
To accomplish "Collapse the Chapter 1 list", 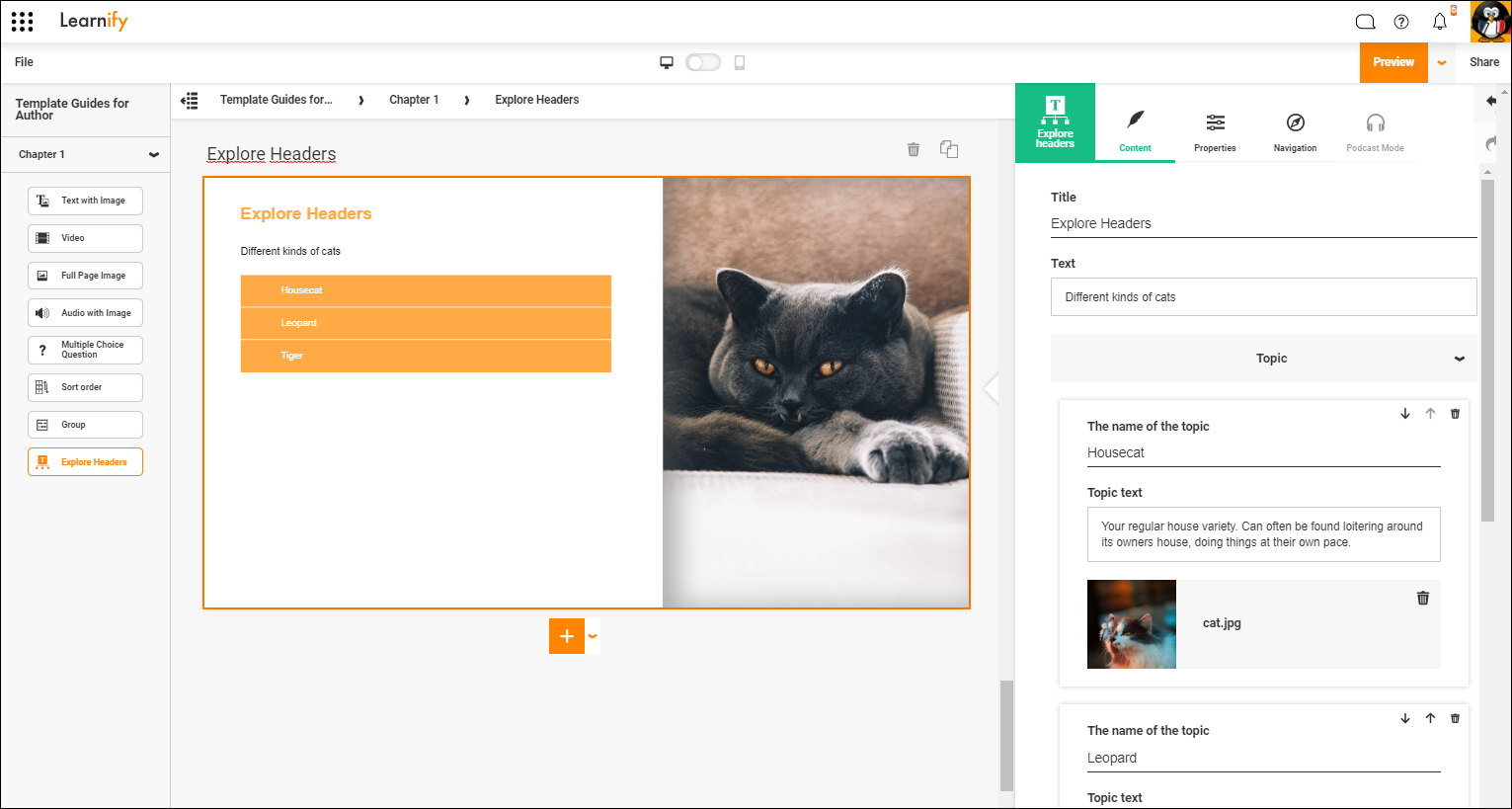I will 154,154.
